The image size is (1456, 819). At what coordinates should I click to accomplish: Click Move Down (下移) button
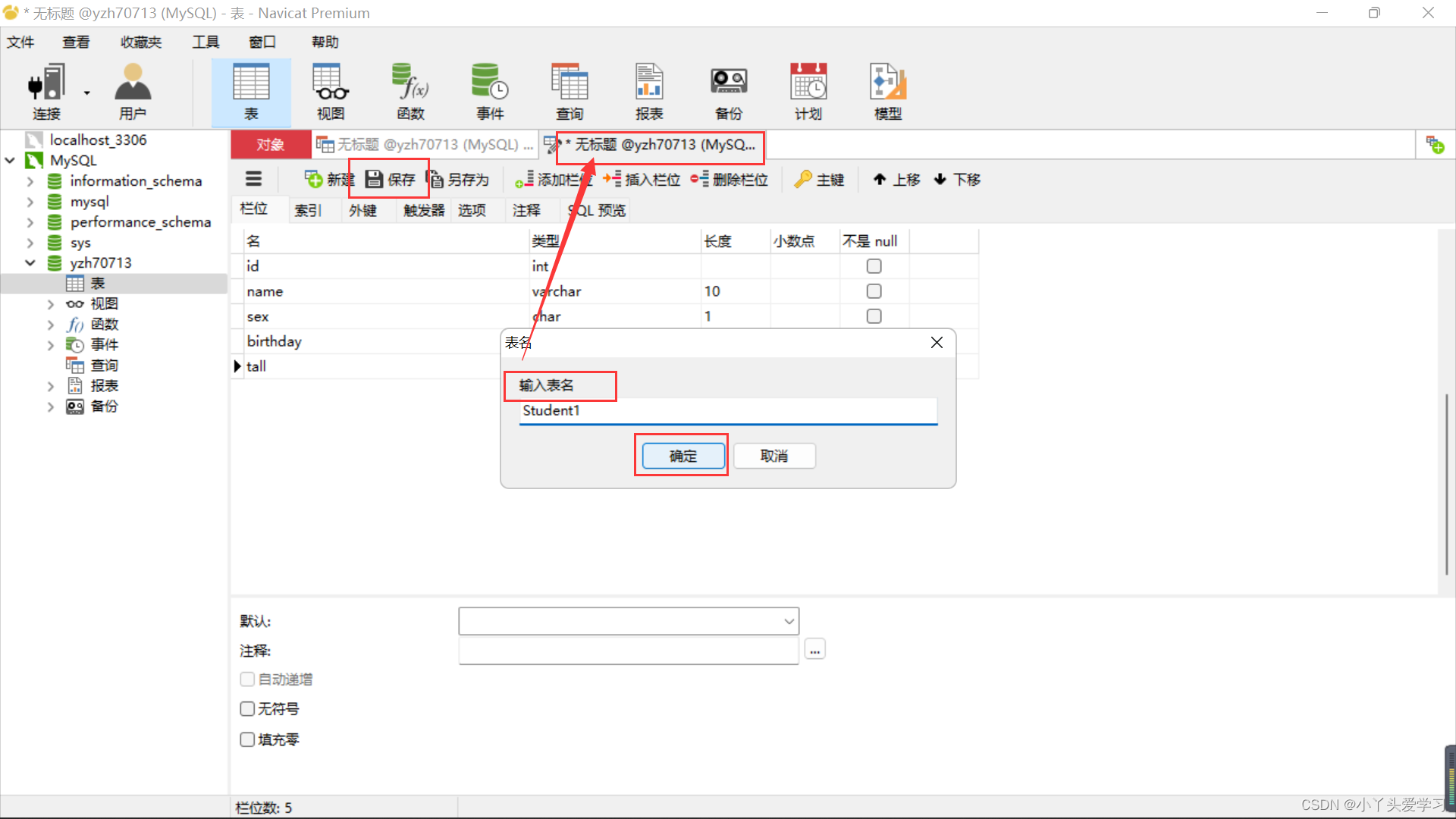coord(957,179)
